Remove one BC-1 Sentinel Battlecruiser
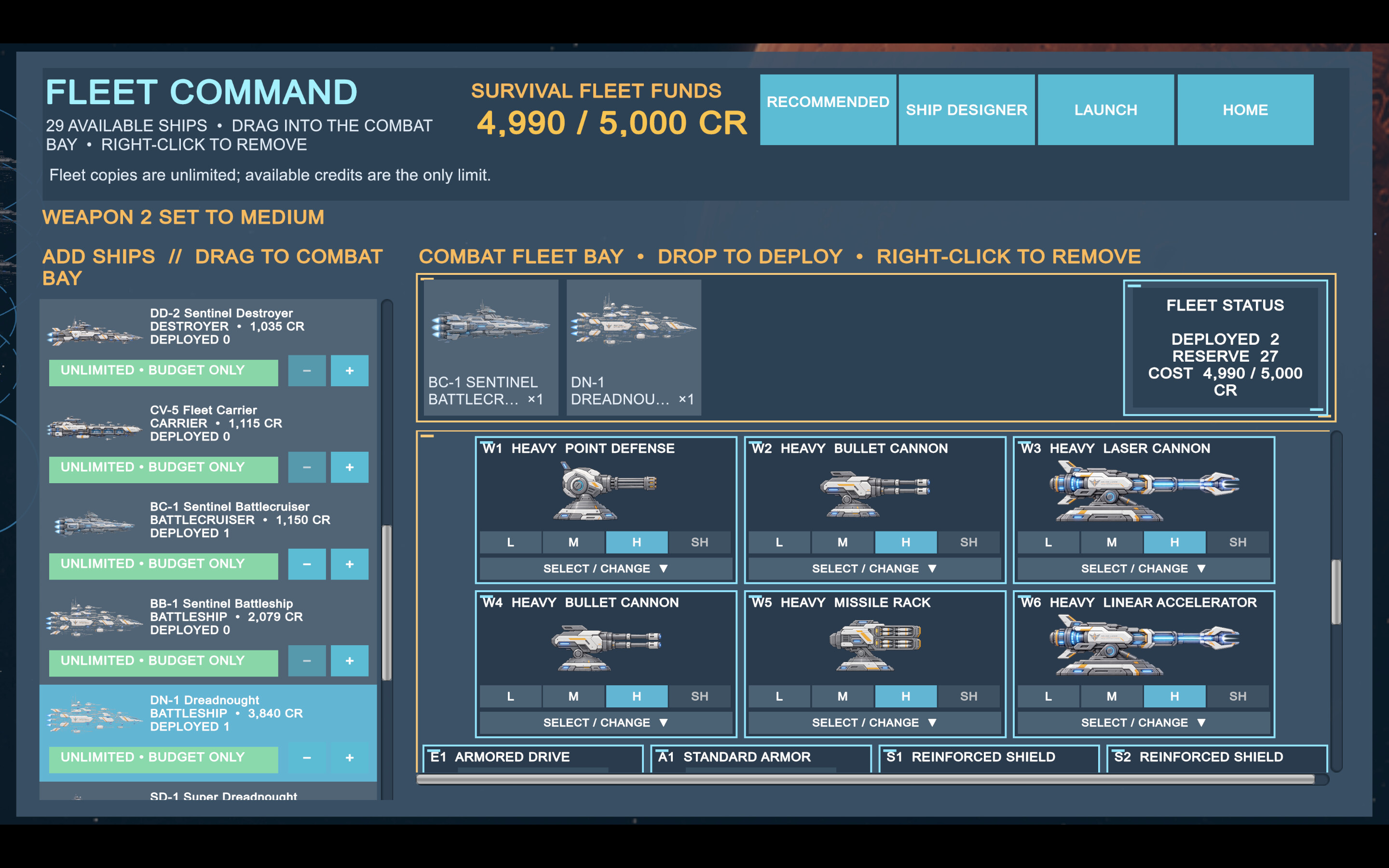 (307, 564)
